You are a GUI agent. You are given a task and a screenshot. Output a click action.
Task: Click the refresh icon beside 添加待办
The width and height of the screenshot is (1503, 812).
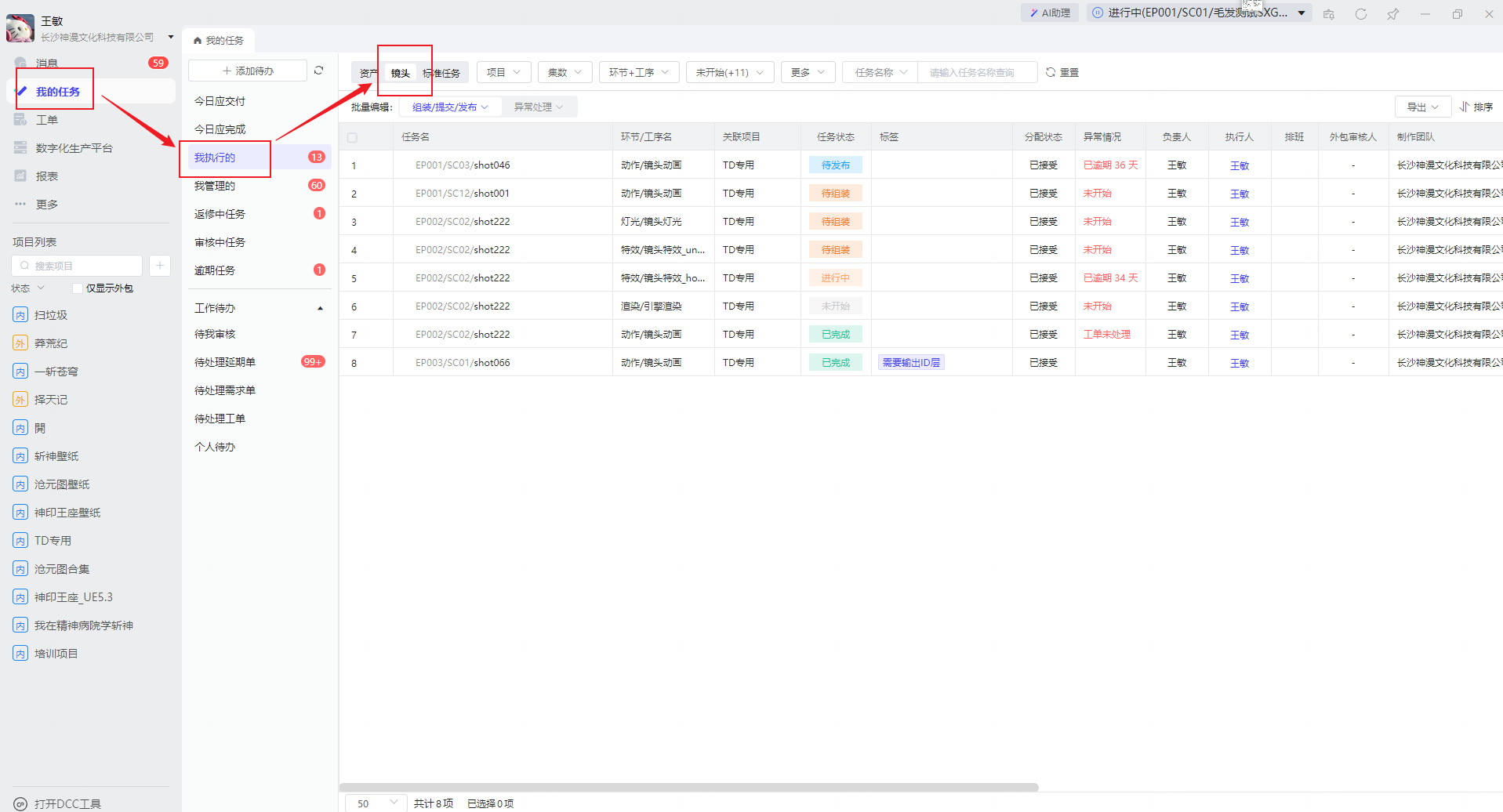point(318,71)
